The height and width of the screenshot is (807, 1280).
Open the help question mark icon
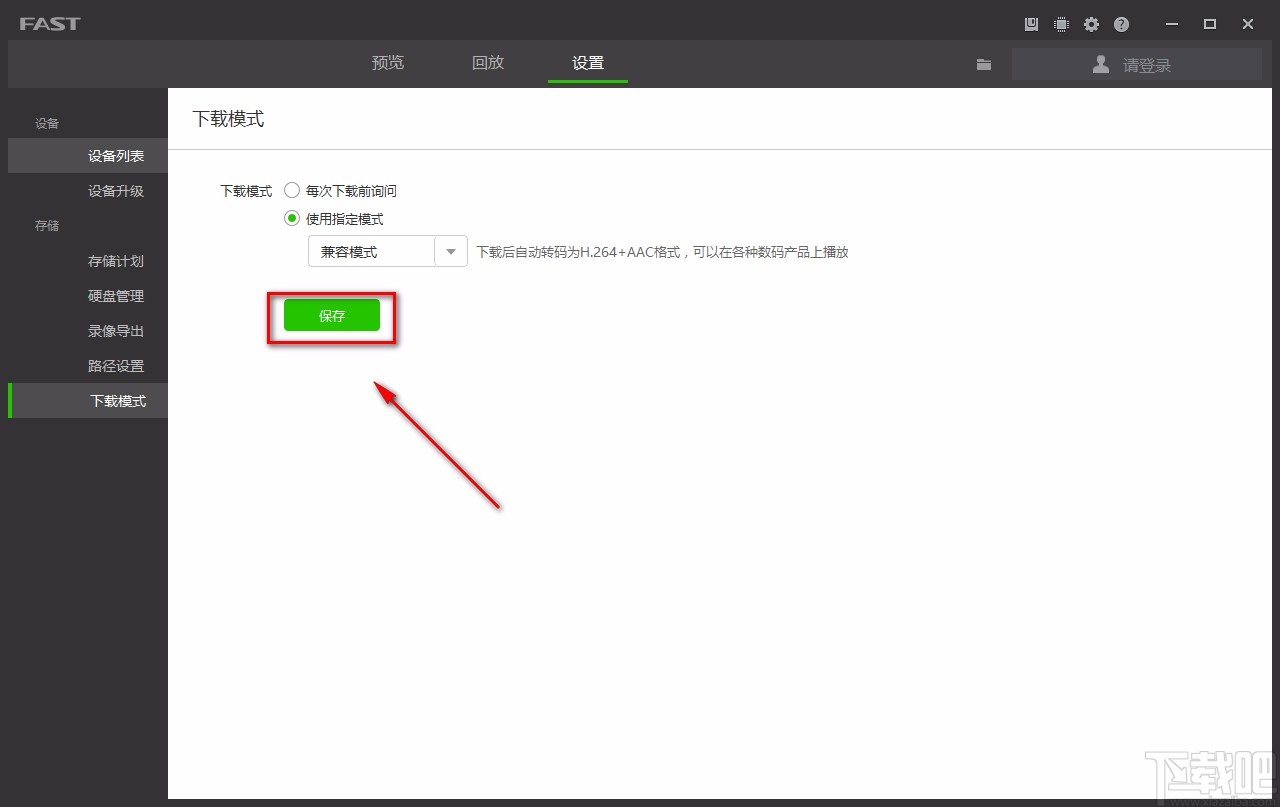coord(1121,23)
